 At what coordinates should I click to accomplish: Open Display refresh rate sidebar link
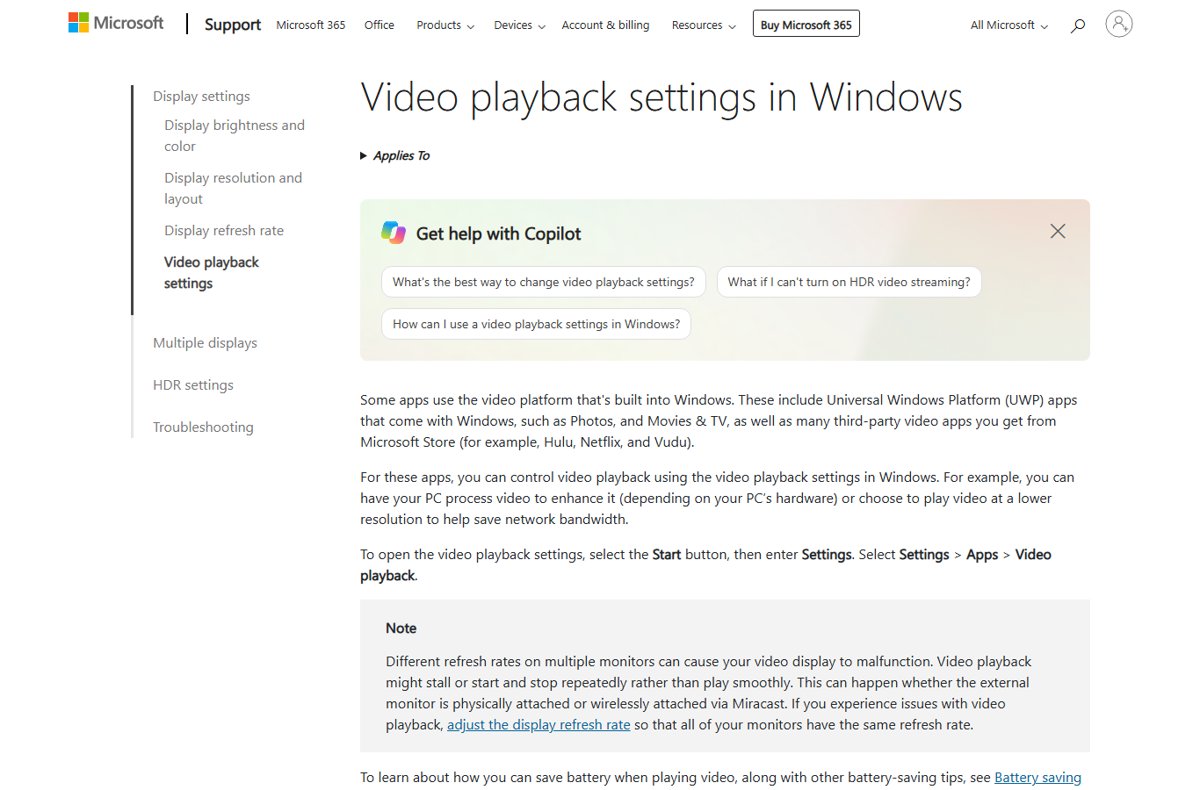click(x=224, y=230)
